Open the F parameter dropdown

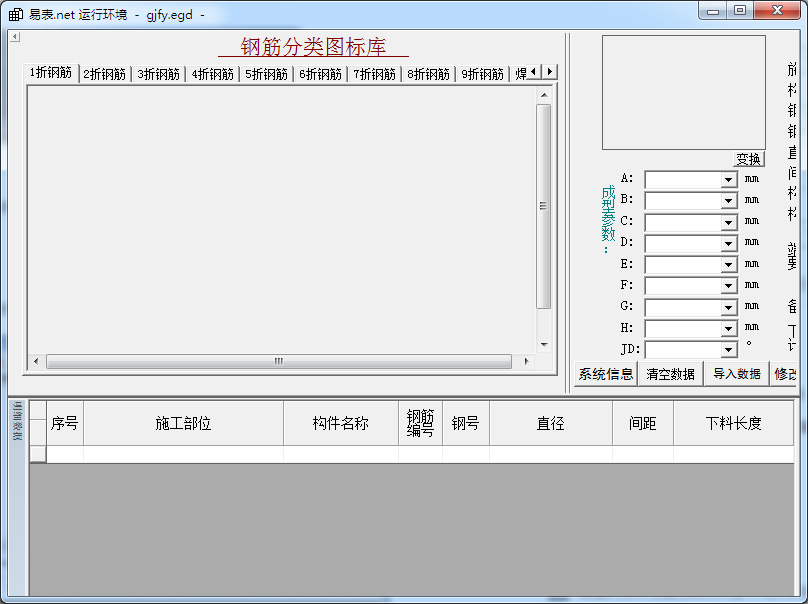(728, 286)
